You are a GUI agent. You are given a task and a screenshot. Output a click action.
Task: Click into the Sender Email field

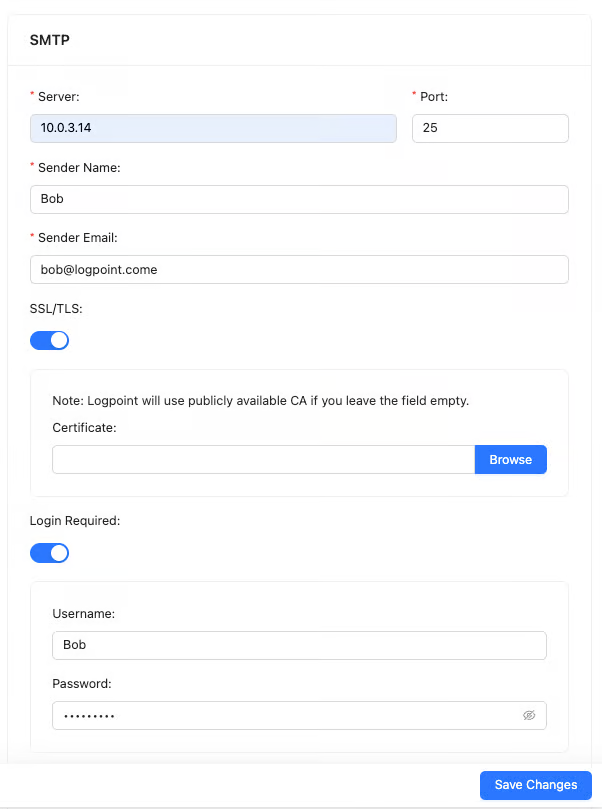(x=299, y=269)
